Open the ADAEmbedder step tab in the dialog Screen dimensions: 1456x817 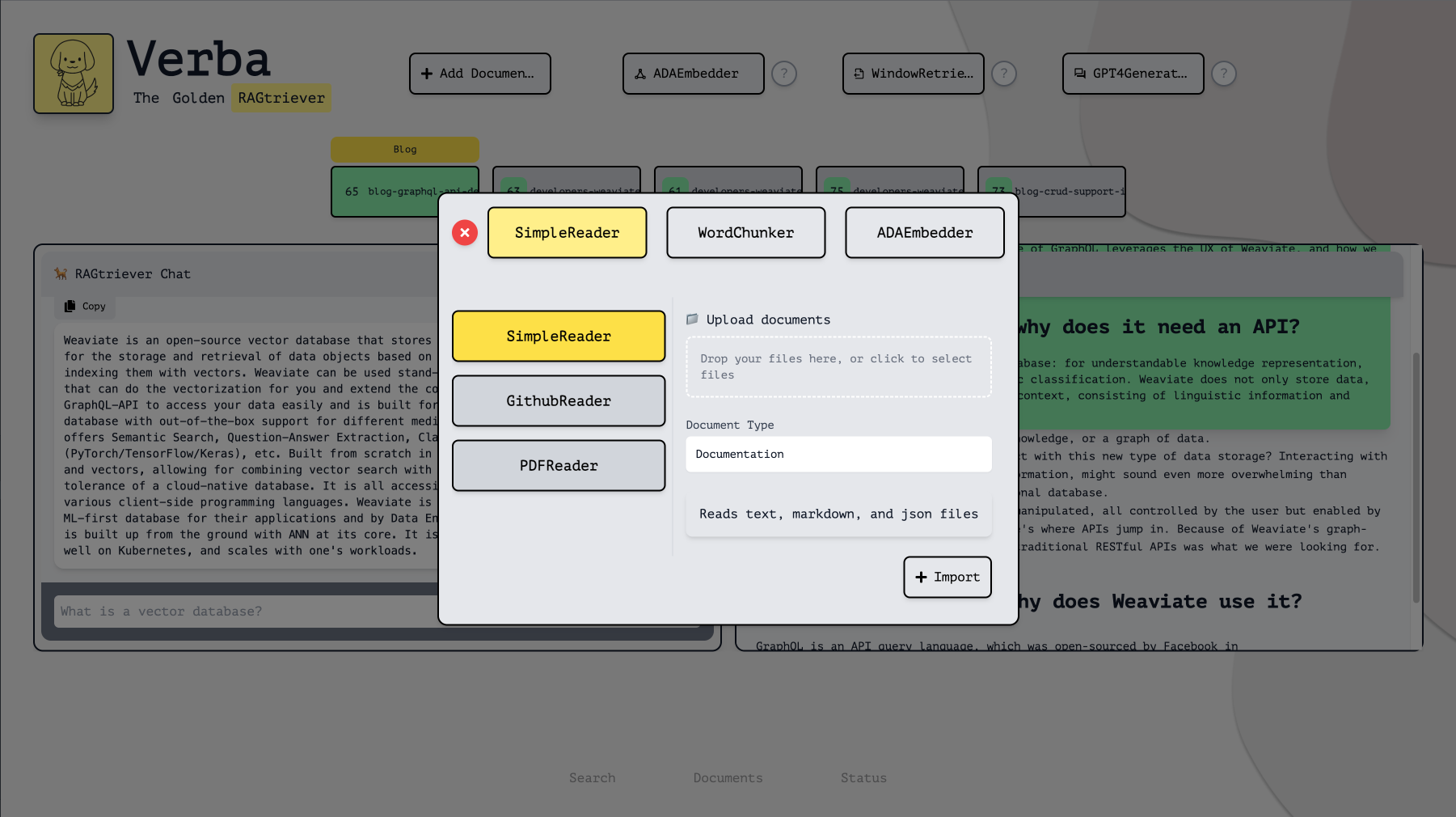pos(925,233)
